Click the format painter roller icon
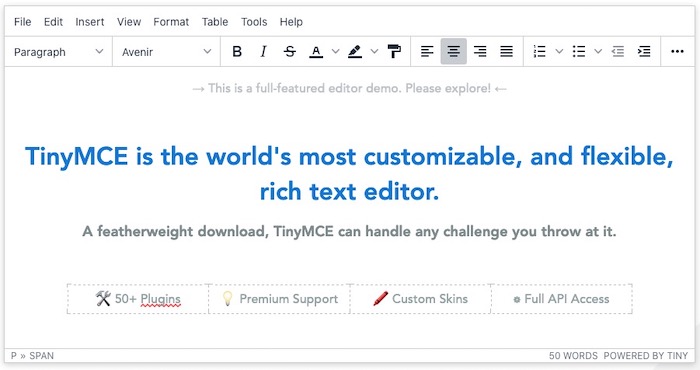This screenshot has height=370, width=700. 394,52
